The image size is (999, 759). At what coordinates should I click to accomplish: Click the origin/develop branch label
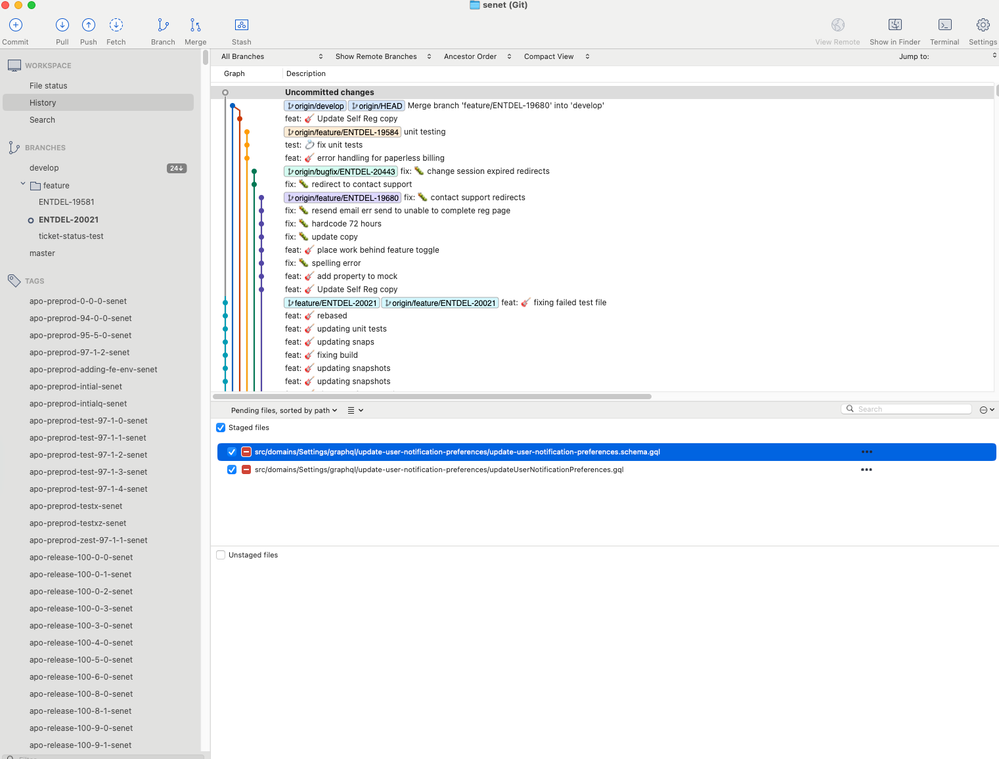tap(315, 106)
